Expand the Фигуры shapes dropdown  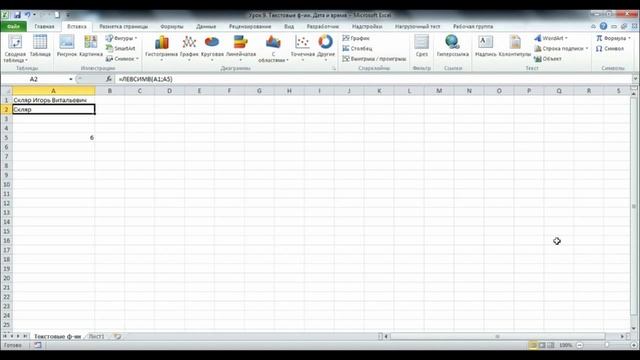(x=136, y=38)
